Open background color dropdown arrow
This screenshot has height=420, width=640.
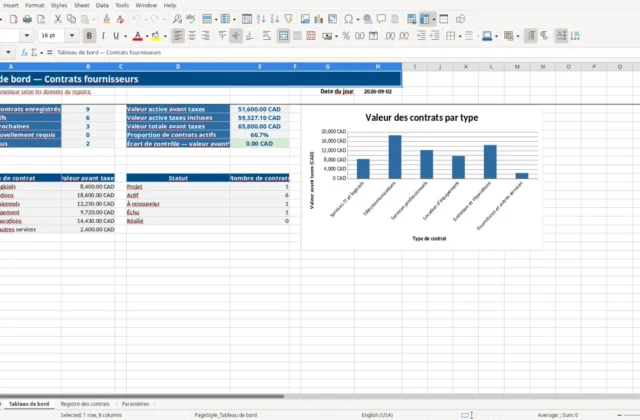tap(165, 36)
